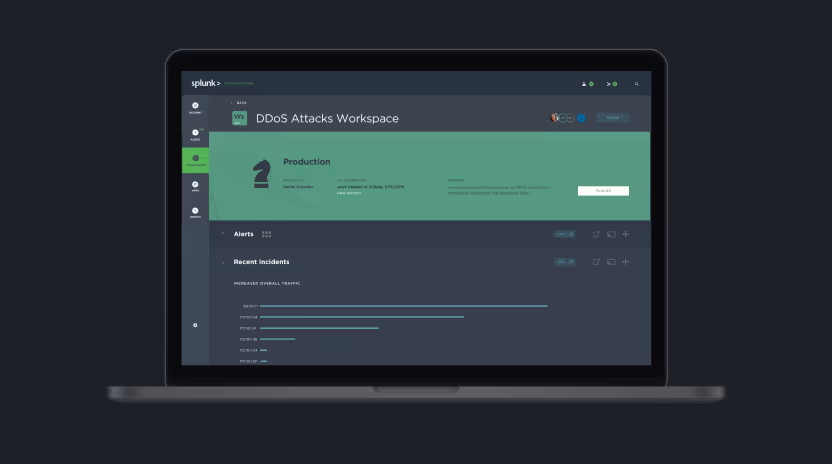
Task: Click the blue circle avatar in the header
Action: tap(581, 118)
